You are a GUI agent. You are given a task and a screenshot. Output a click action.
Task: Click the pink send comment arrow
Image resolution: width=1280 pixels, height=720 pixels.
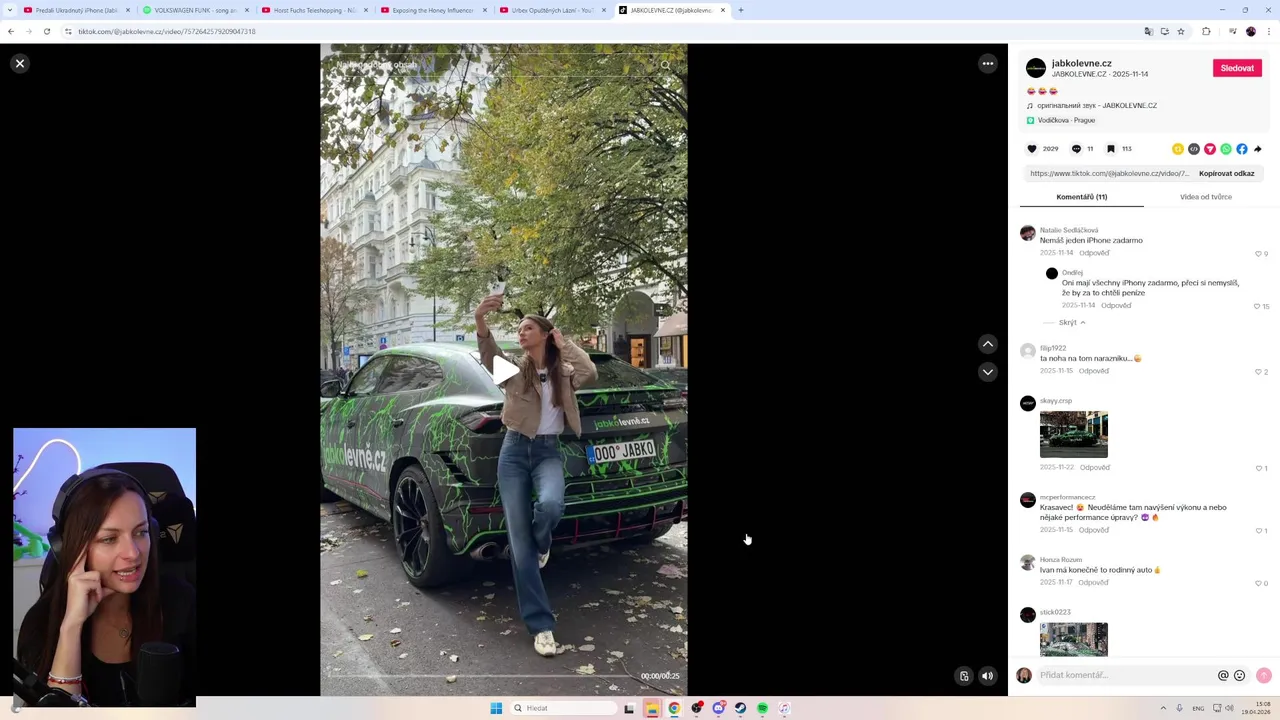(x=1264, y=676)
